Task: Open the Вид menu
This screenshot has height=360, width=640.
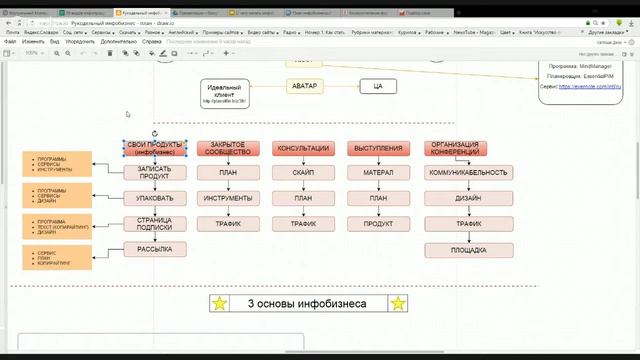Action: [x=55, y=42]
